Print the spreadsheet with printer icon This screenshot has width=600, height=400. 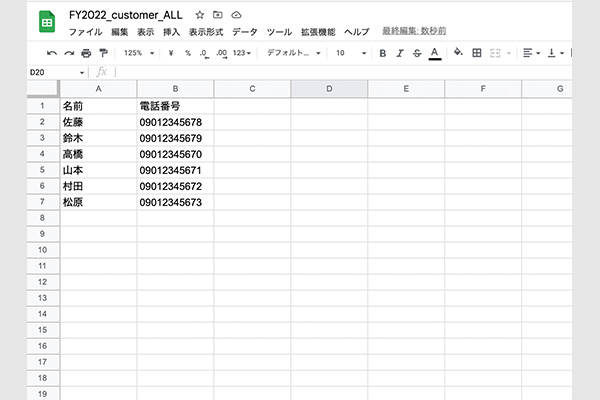[86, 53]
